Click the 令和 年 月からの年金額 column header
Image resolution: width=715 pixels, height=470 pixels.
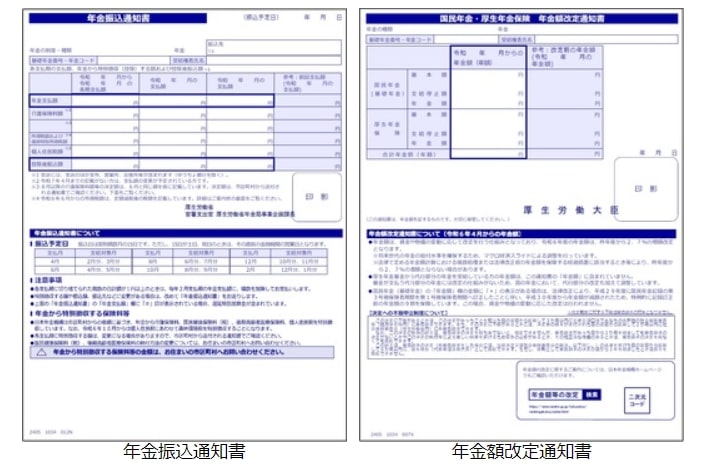(x=488, y=58)
